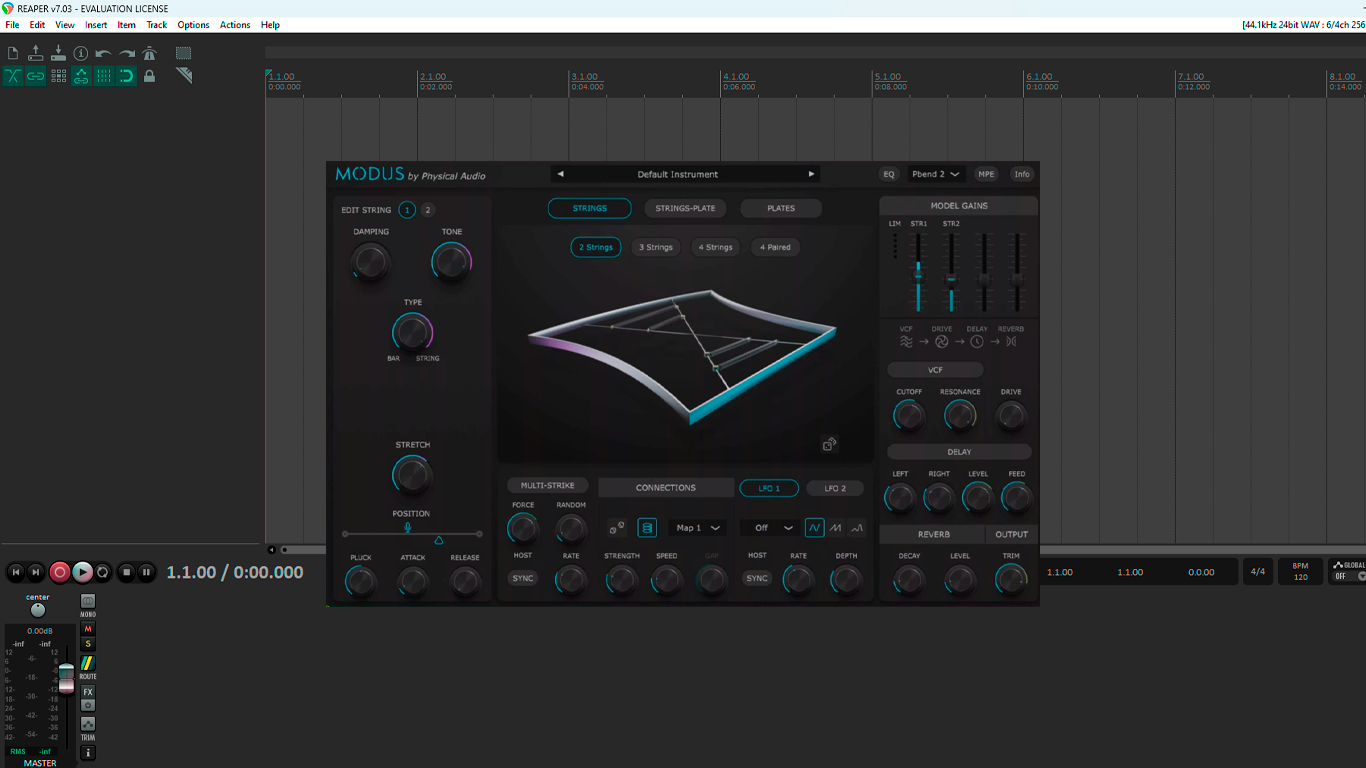1366x768 pixels.
Task: Click the master volume fader
Action: [x=66, y=677]
